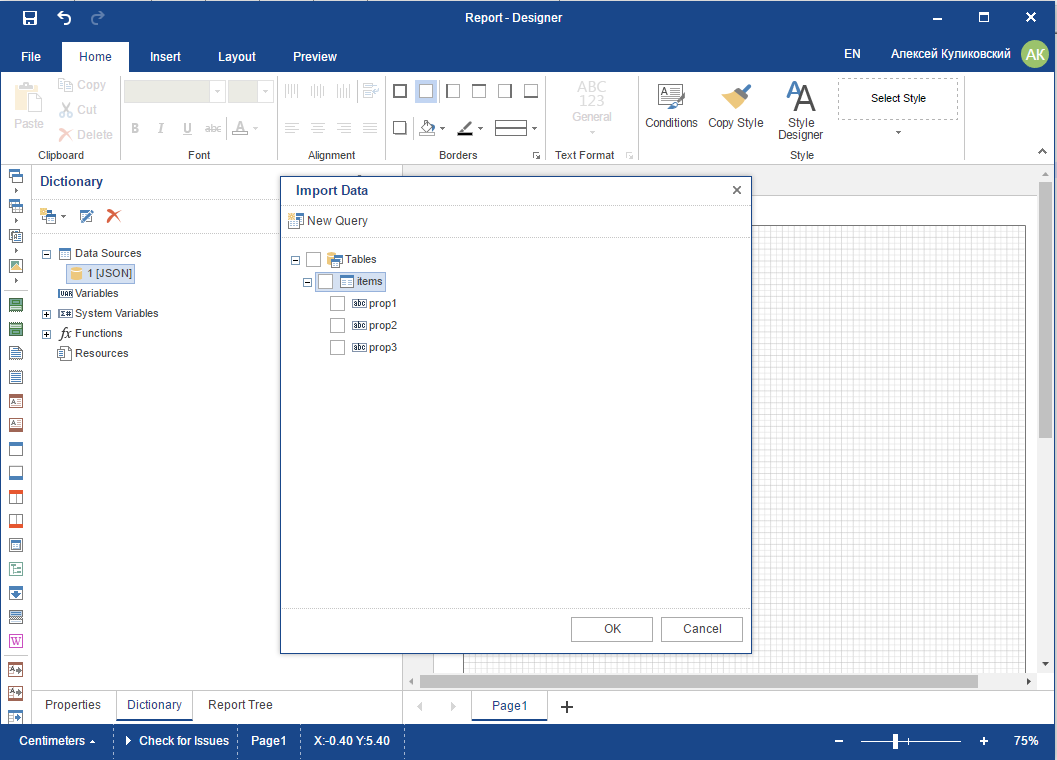Toggle shadow border icon
1057x760 pixels.
coord(400,127)
